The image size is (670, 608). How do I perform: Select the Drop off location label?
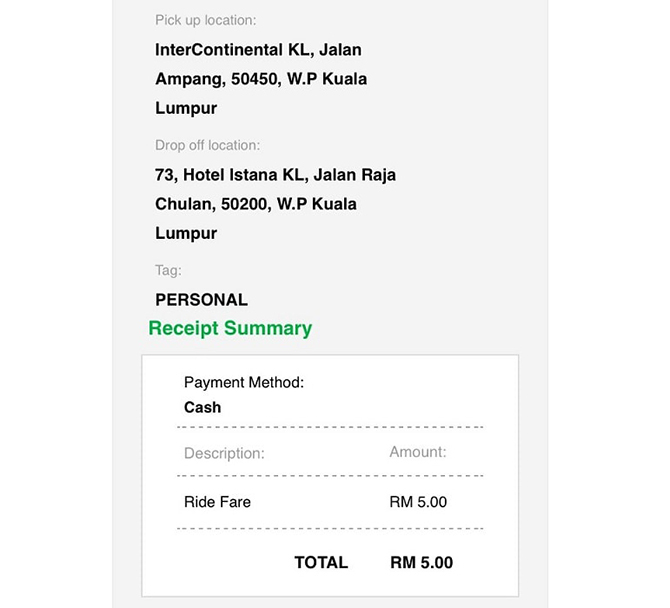coord(207,145)
